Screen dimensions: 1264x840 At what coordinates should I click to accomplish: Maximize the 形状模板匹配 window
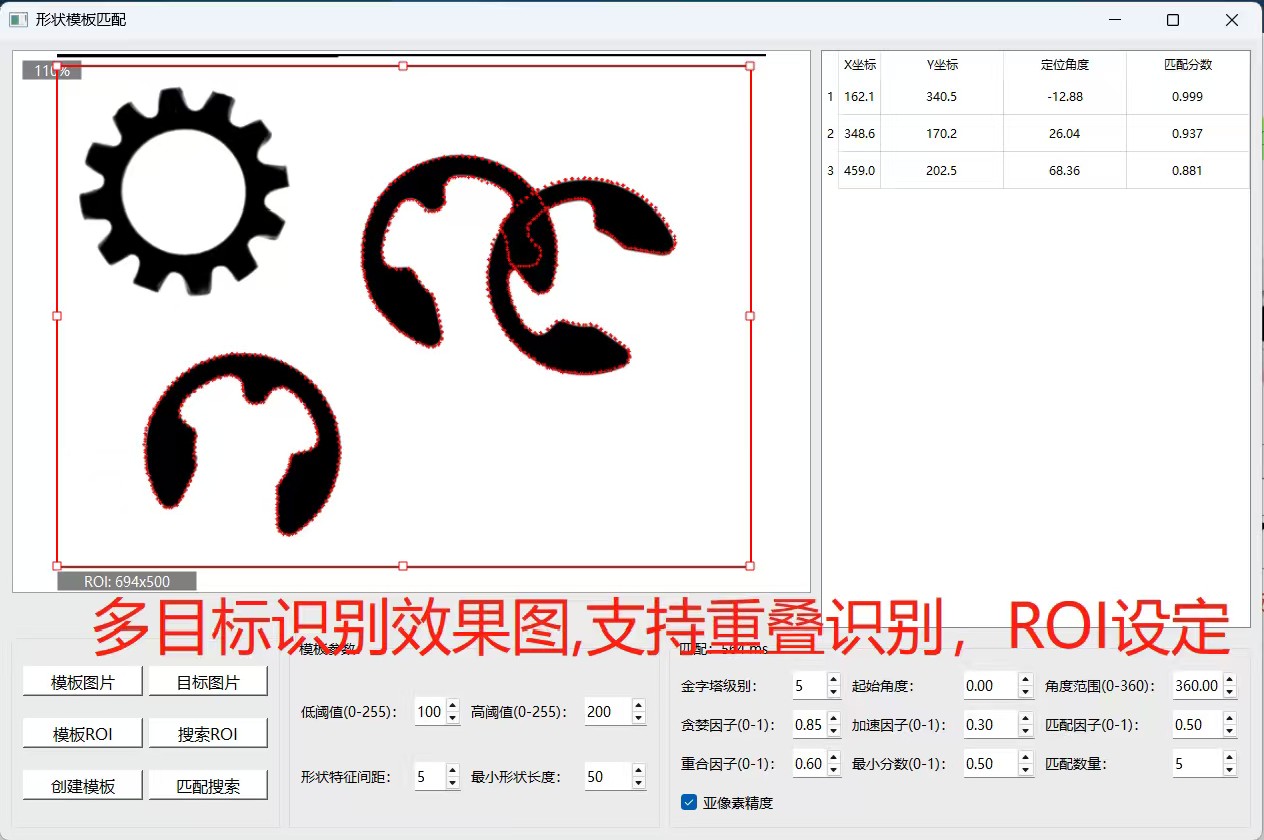(1173, 20)
